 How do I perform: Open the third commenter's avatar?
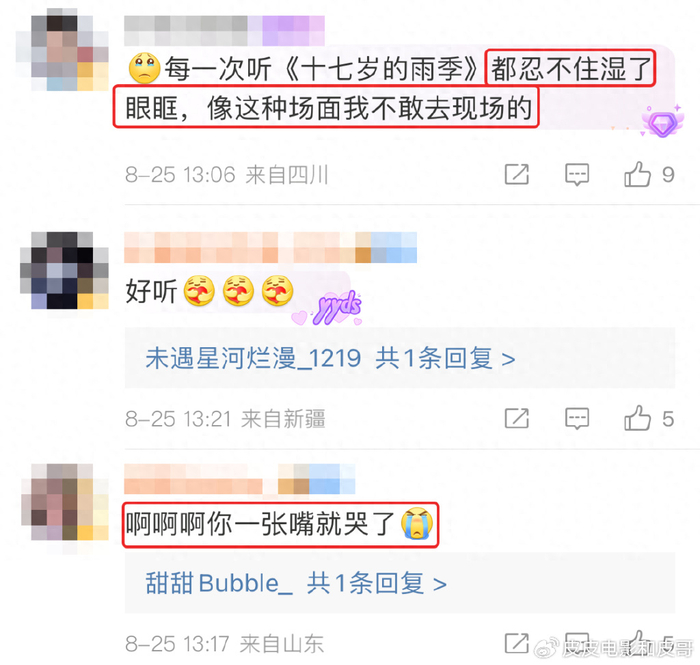pyautogui.click(x=65, y=502)
